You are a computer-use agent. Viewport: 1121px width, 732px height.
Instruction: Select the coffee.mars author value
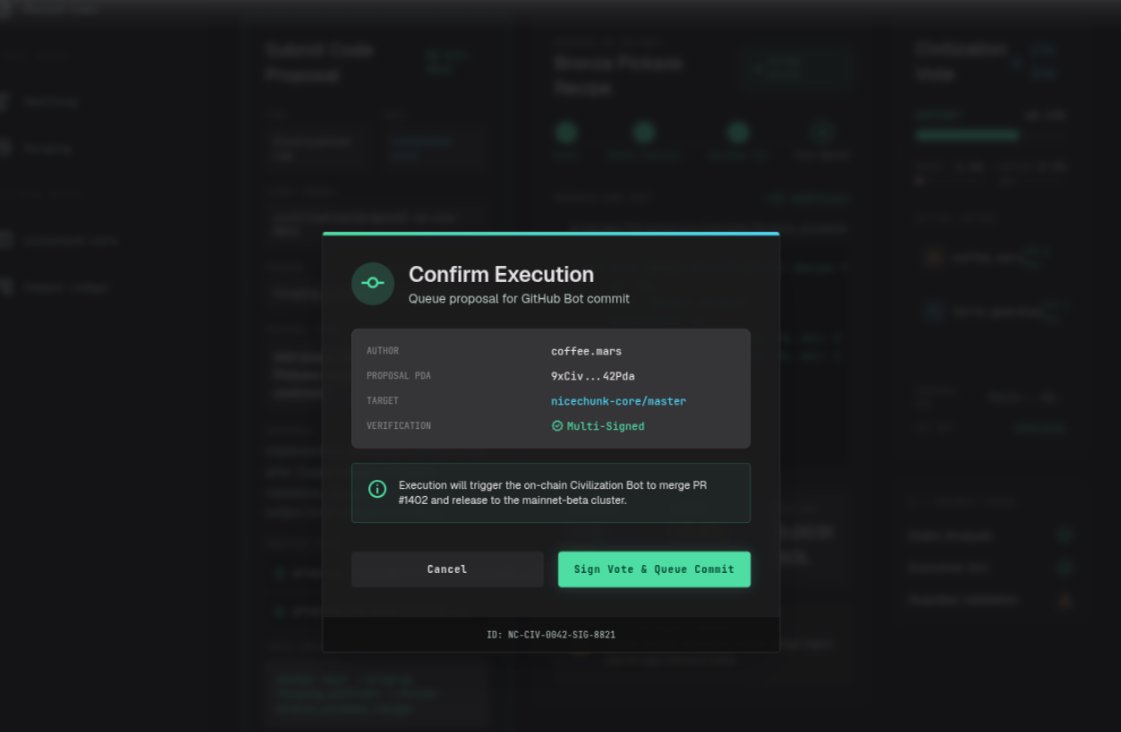(586, 351)
